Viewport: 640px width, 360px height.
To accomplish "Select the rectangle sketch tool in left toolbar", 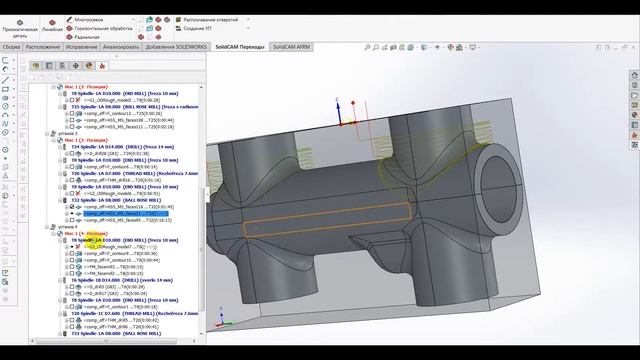I will [x=5, y=89].
